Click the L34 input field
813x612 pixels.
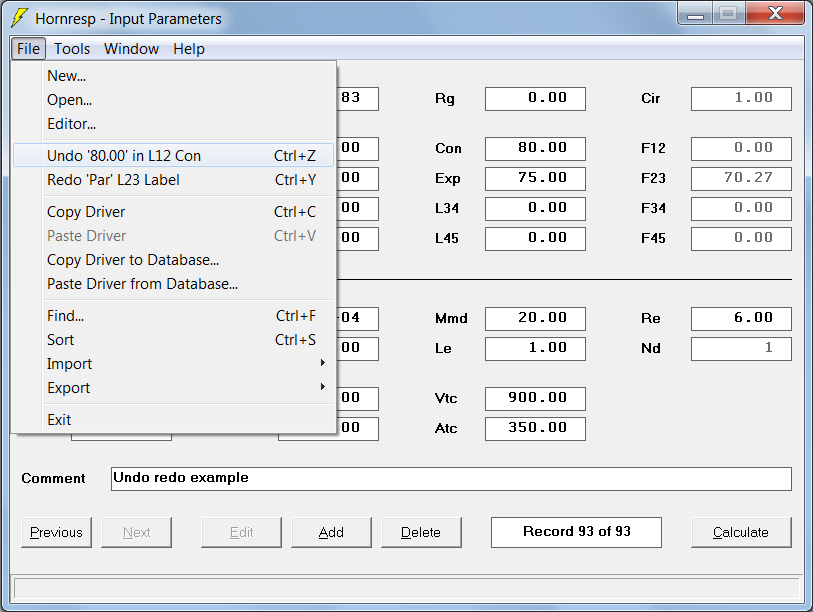pos(535,208)
